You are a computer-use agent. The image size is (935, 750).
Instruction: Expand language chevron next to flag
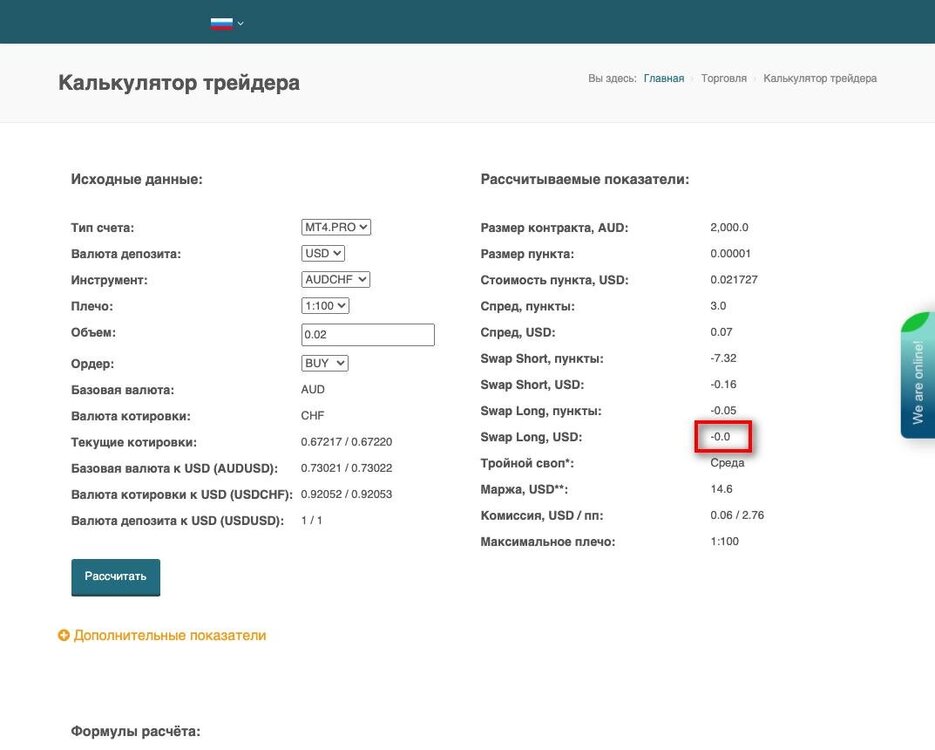[240, 24]
